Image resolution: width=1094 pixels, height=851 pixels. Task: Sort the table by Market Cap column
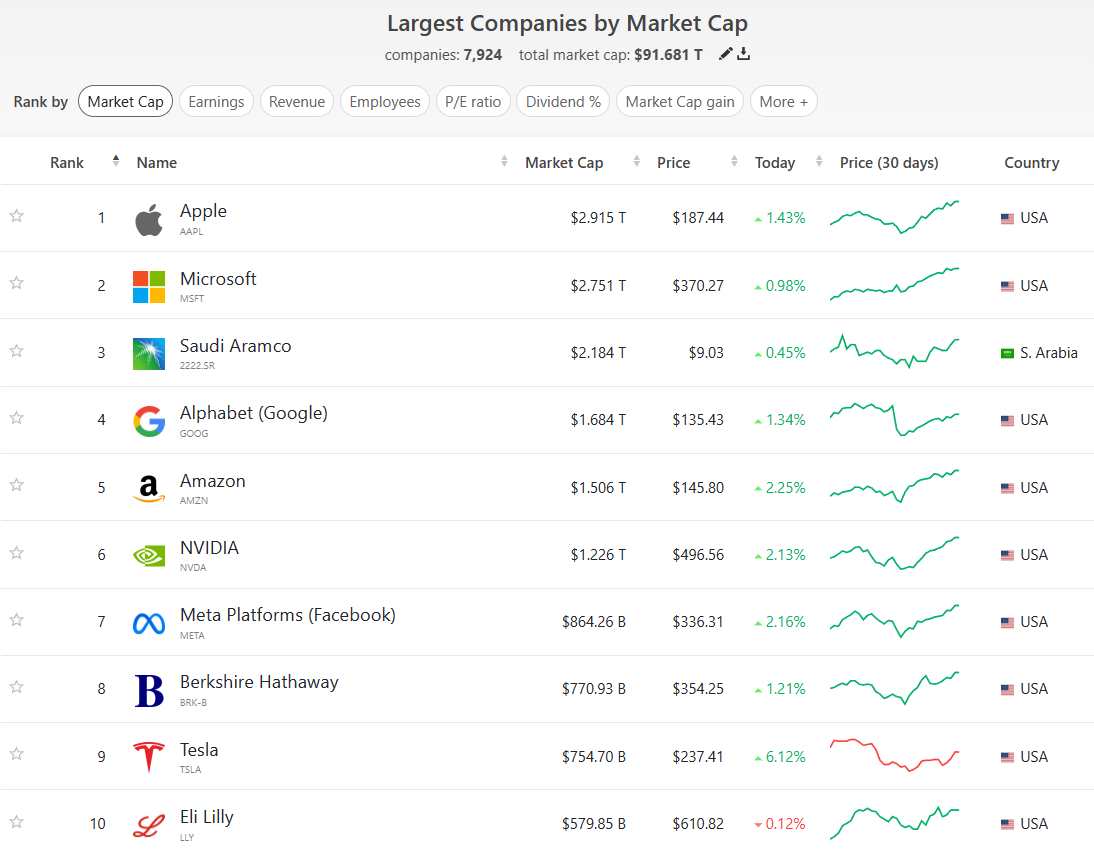point(564,163)
